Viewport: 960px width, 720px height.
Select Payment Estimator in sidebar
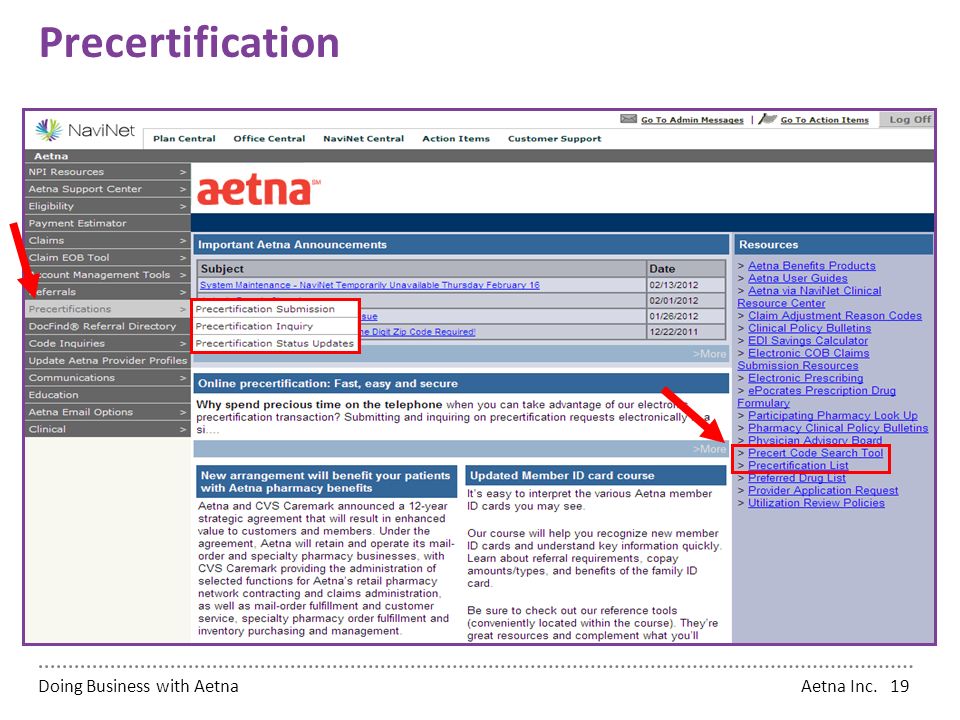(x=107, y=223)
